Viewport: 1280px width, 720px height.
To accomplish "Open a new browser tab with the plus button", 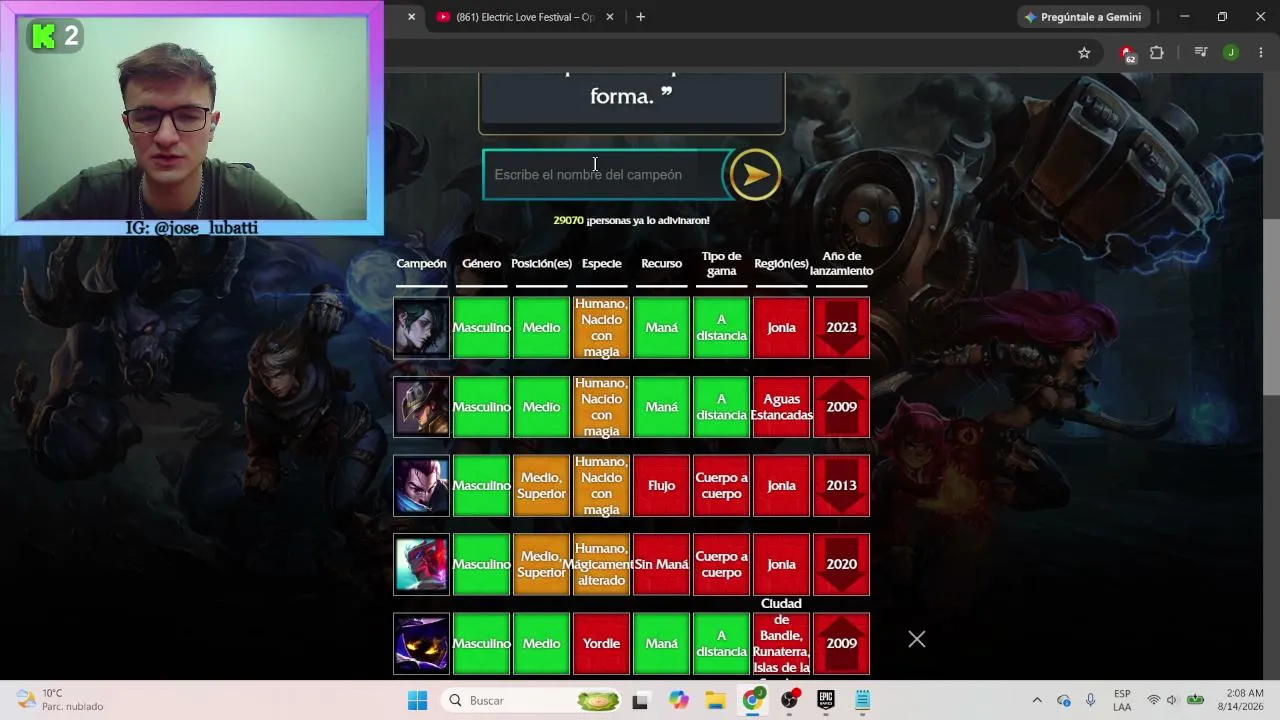I will click(x=641, y=17).
